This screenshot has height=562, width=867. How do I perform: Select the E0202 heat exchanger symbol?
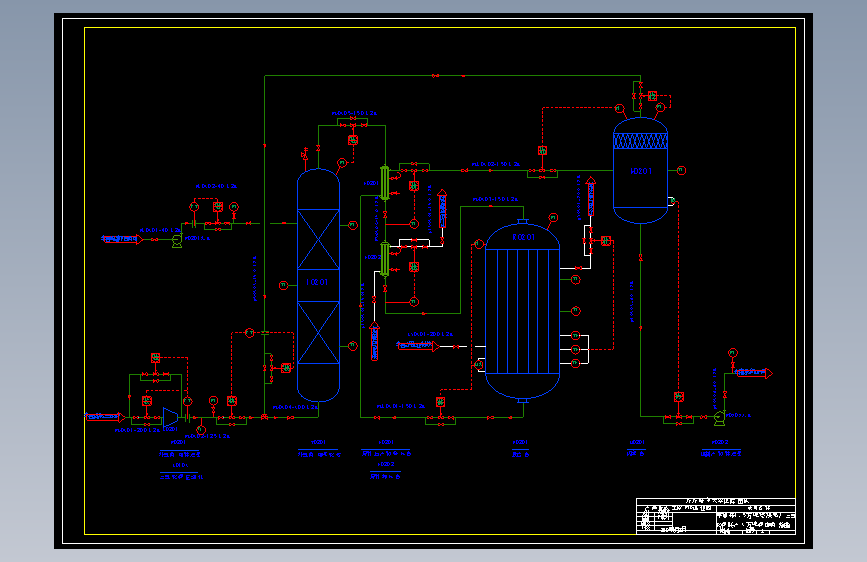tap(385, 259)
